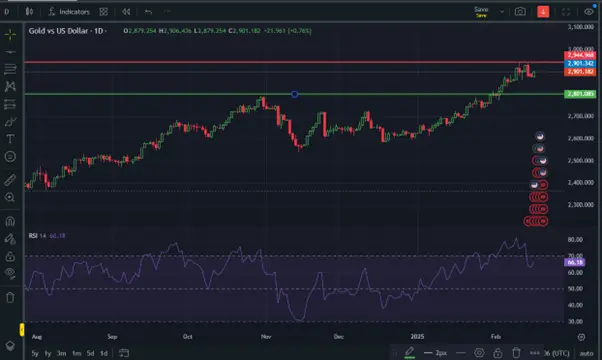Set range to 3m
This screenshot has height=360, width=602.
(61, 353)
